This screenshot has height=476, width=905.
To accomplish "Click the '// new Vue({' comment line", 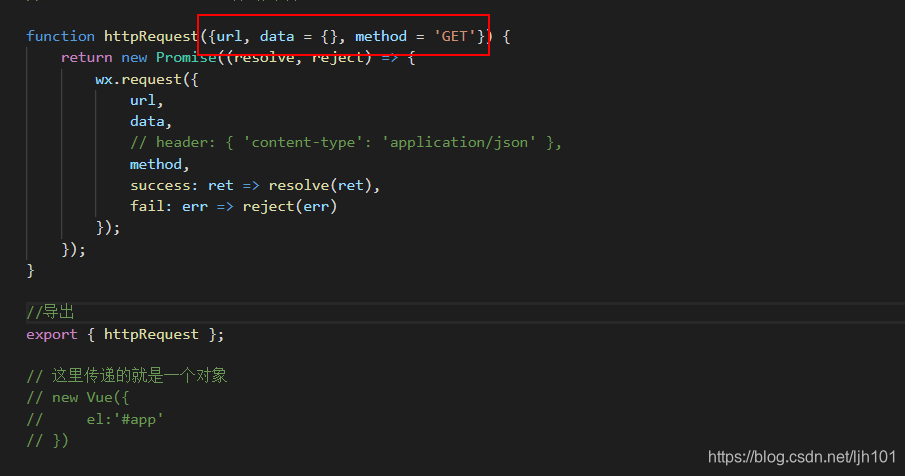I will pyautogui.click(x=77, y=398).
